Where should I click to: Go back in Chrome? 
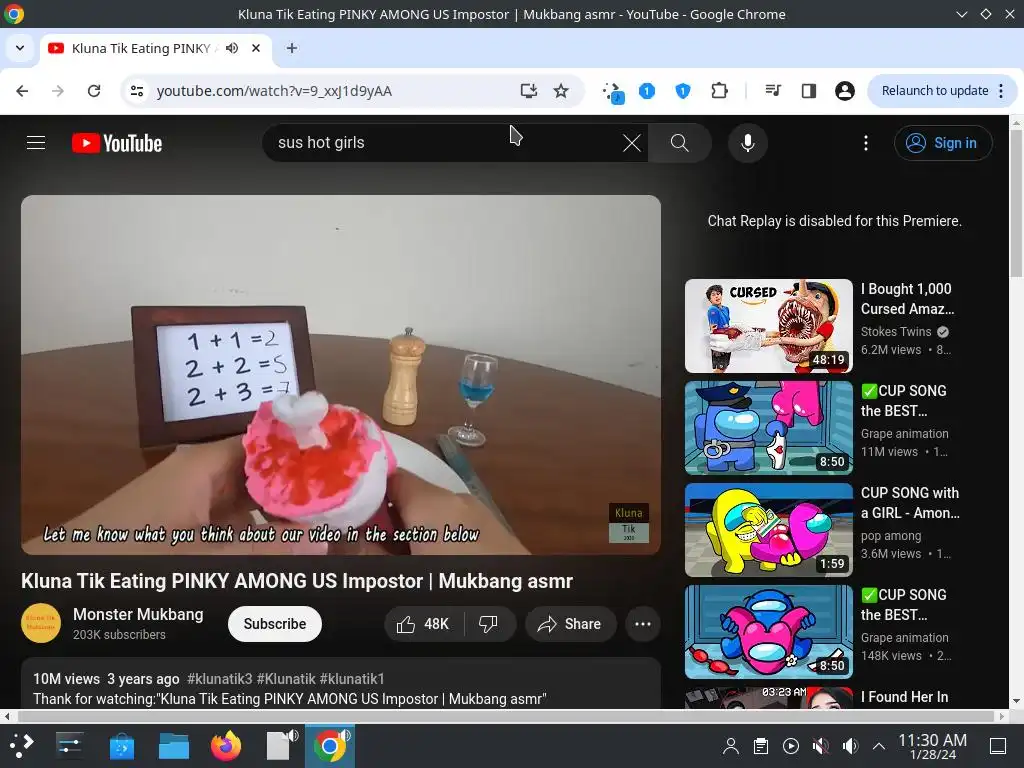point(22,91)
